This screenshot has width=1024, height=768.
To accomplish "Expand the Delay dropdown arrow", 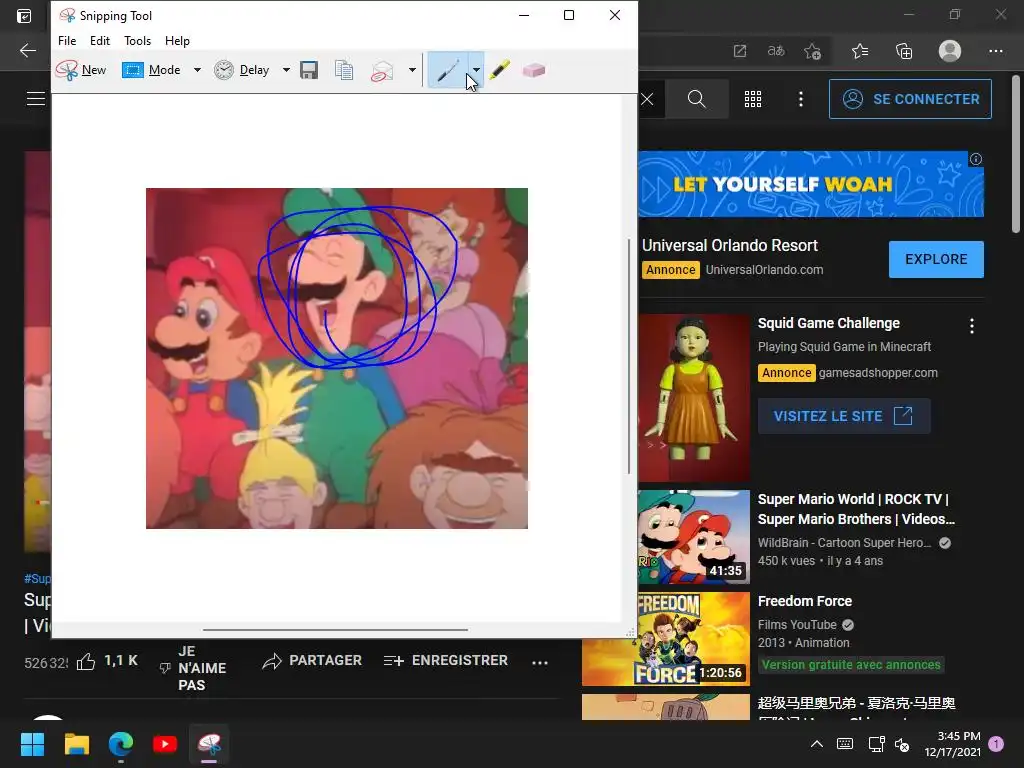I will tap(286, 70).
